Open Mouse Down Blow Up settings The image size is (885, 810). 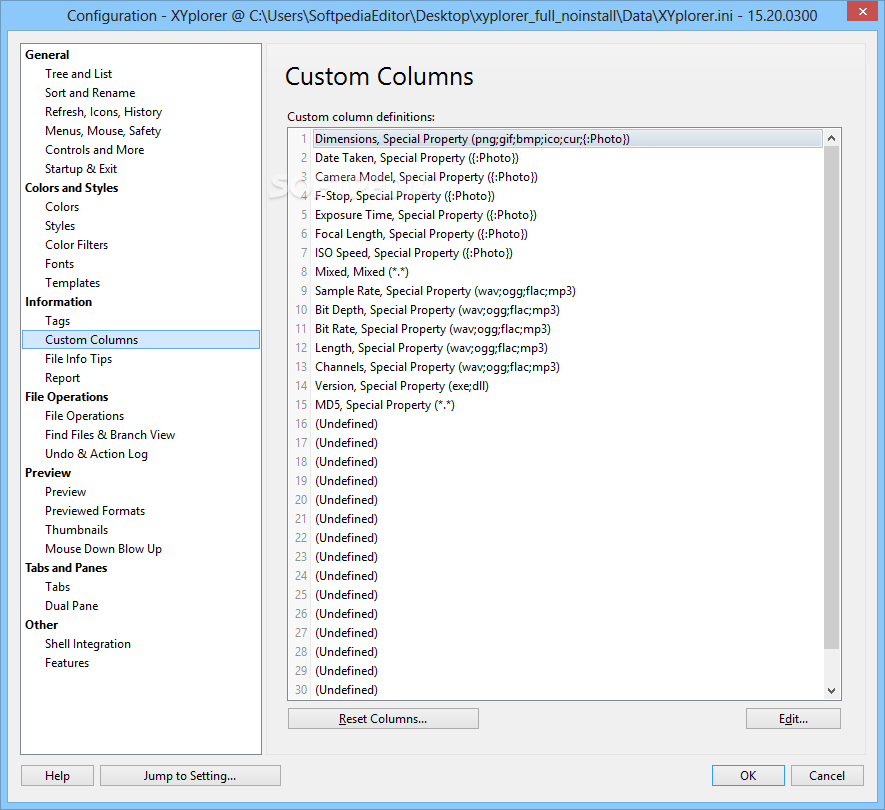(x=103, y=549)
